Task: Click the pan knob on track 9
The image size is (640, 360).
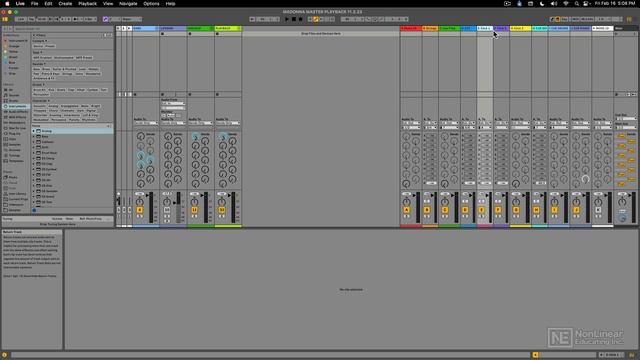Action: (140, 202)
